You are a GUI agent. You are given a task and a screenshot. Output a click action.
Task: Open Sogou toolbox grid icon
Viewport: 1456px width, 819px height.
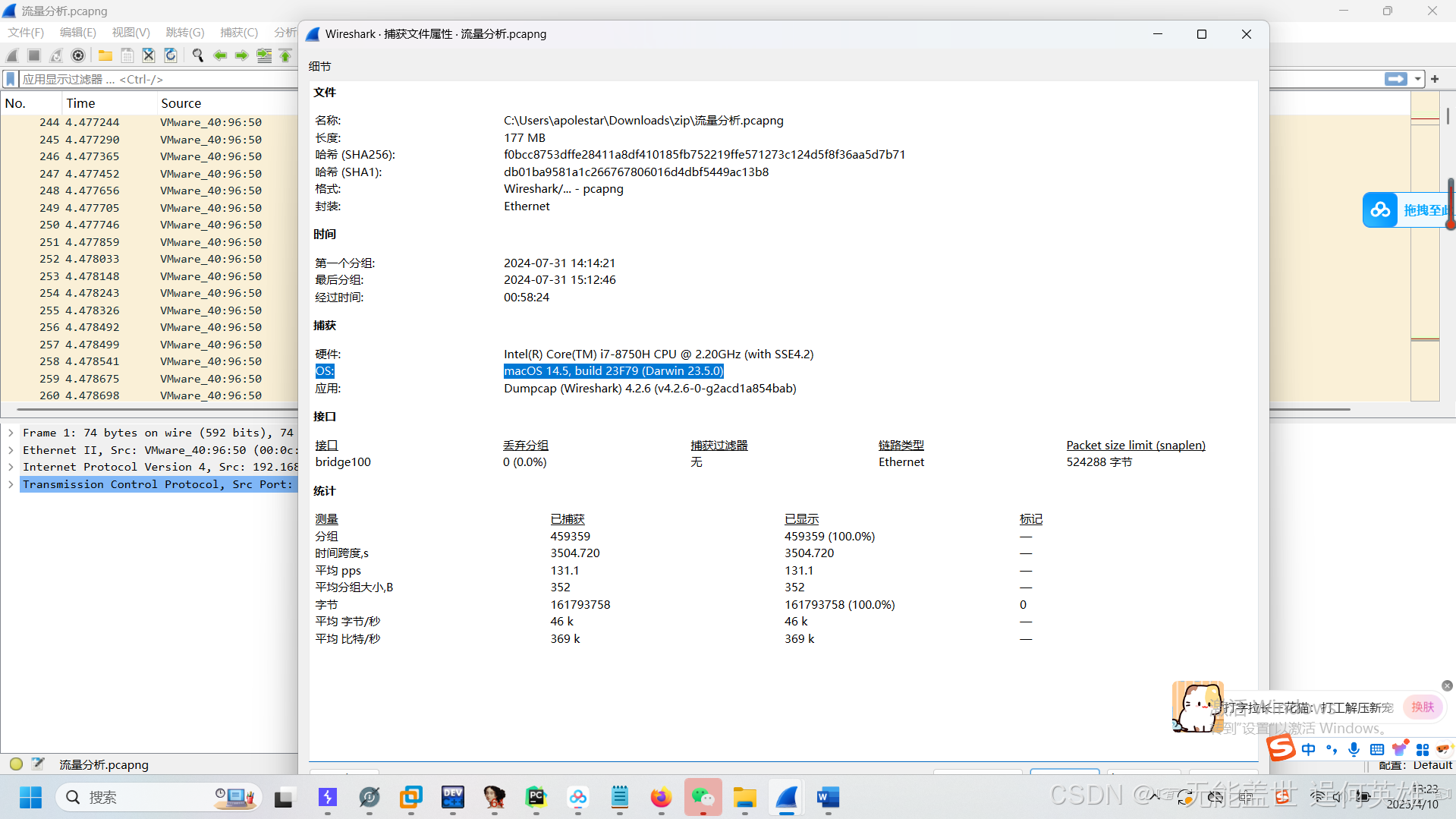click(x=1423, y=750)
